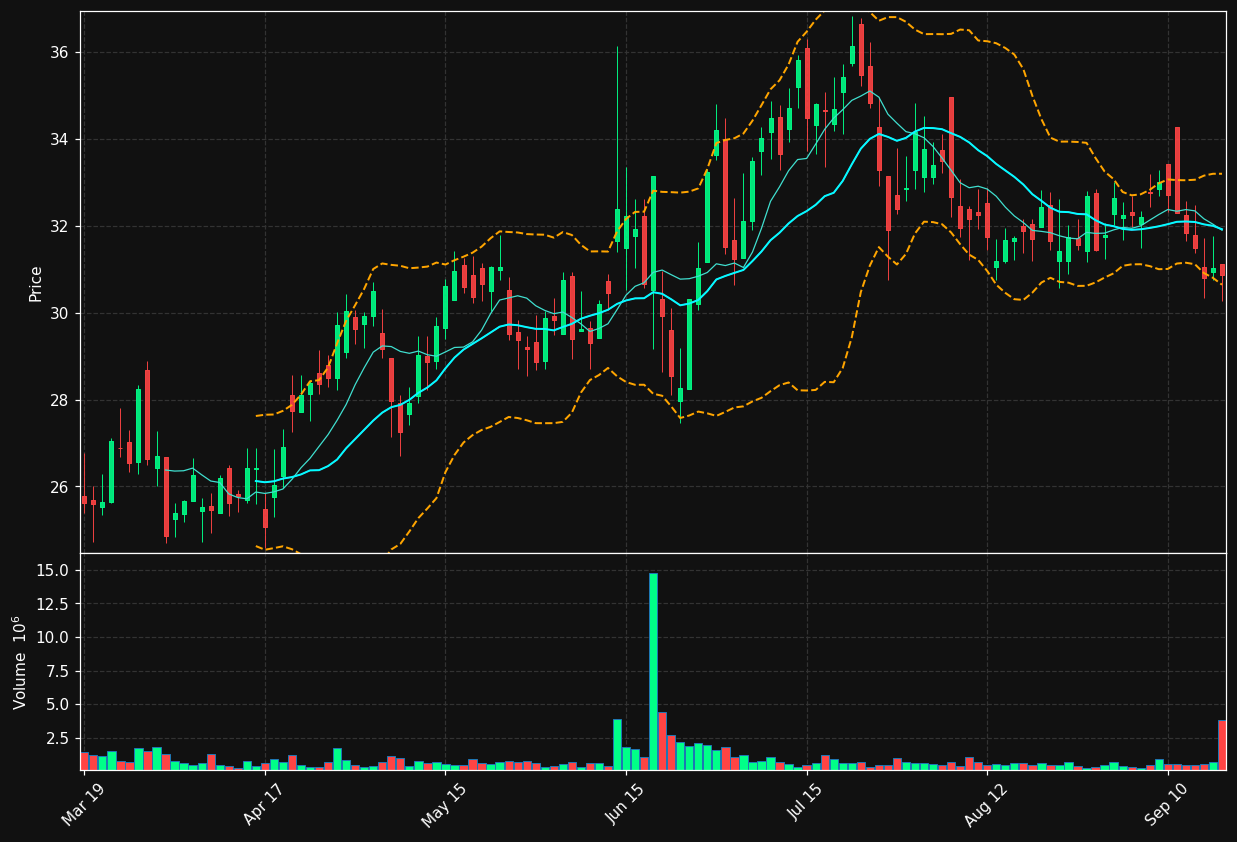The height and width of the screenshot is (842, 1237).
Task: Click the 30 price axis tick label
Action: tap(61, 314)
